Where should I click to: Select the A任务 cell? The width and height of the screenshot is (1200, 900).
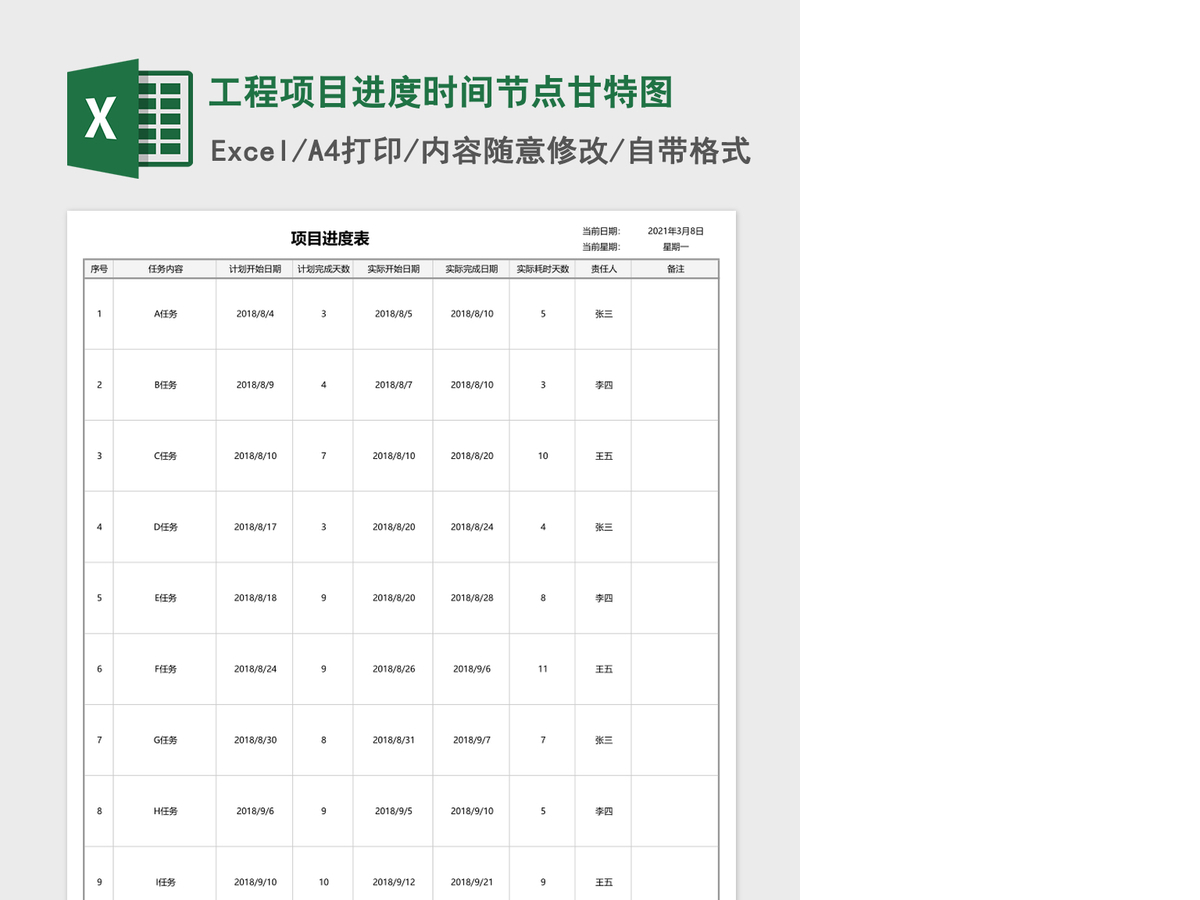(165, 314)
